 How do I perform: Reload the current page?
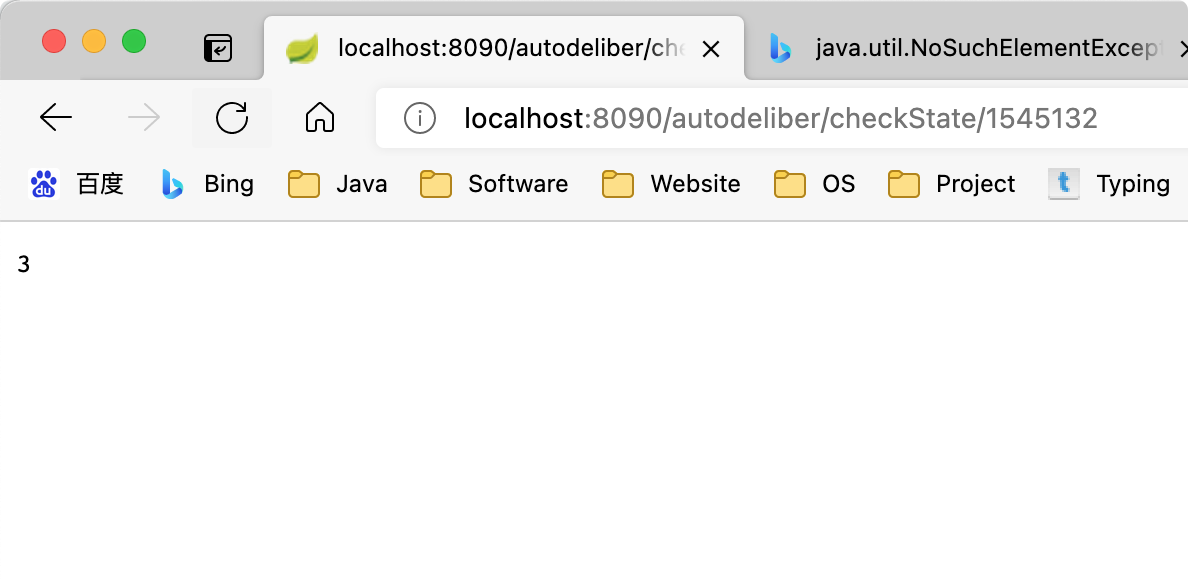[x=232, y=118]
